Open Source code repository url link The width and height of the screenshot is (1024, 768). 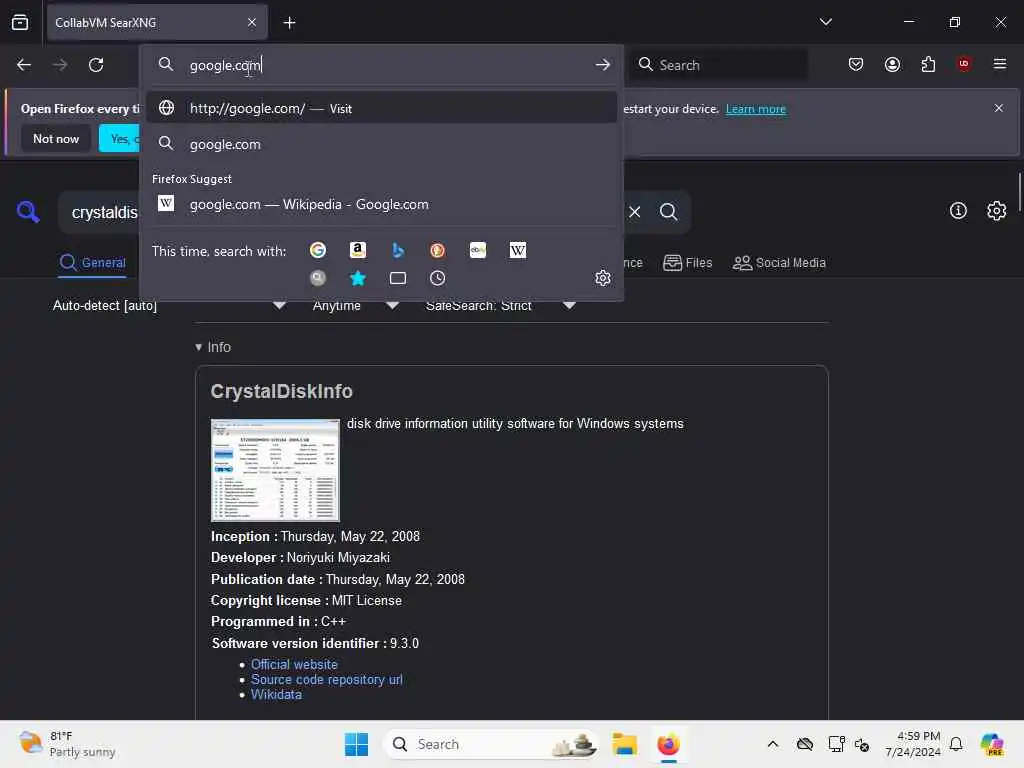click(x=327, y=679)
